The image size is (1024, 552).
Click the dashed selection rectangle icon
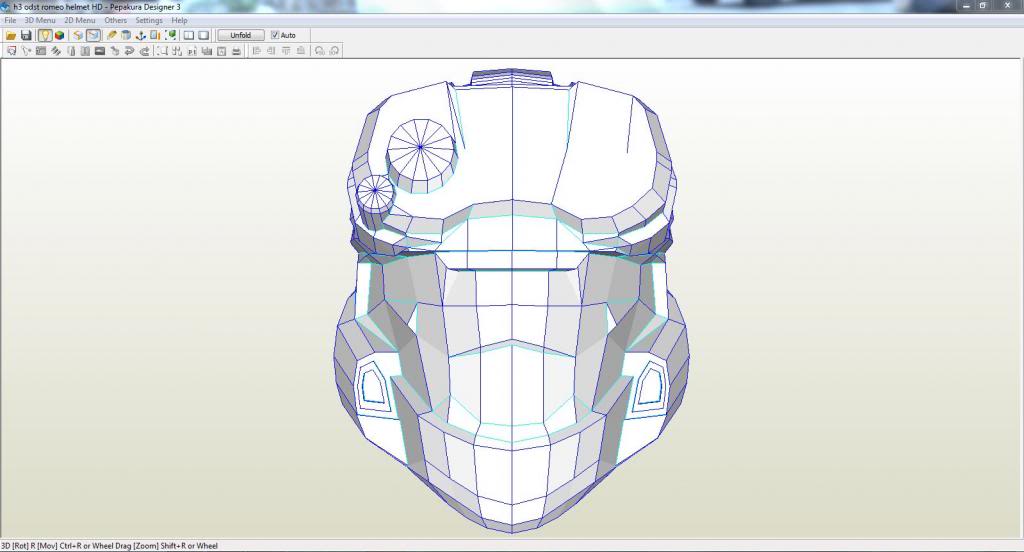click(163, 51)
